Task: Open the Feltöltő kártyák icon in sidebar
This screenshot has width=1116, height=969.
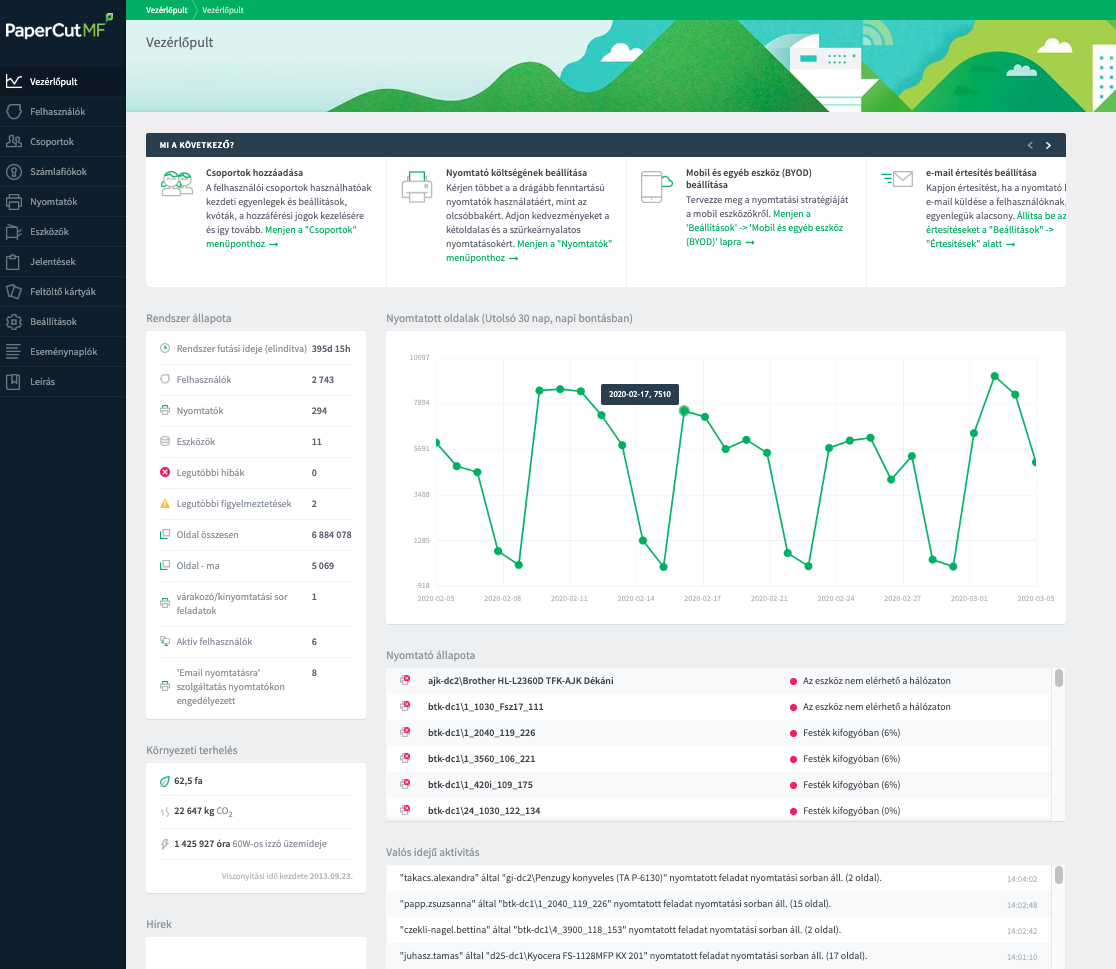Action: tap(13, 292)
